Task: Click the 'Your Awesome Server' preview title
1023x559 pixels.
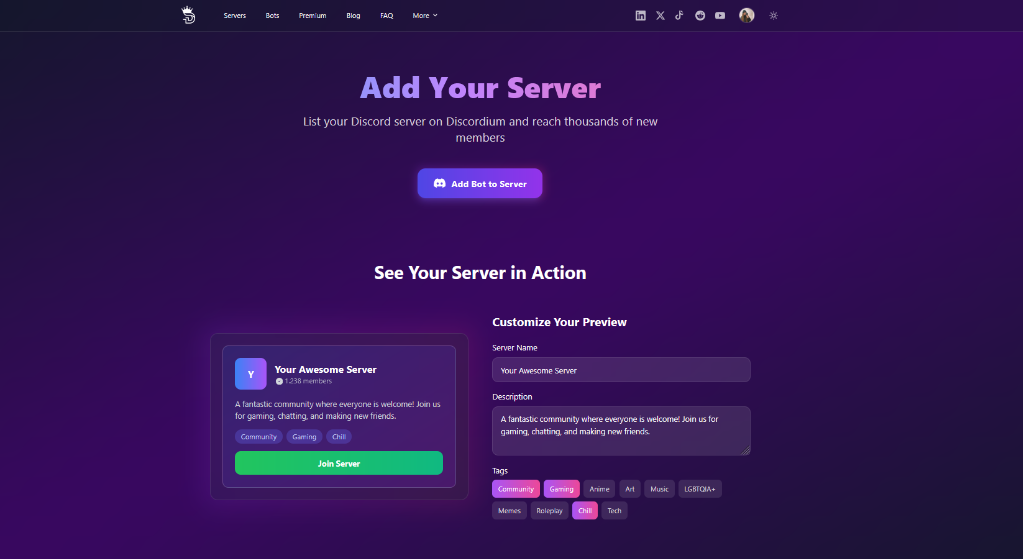Action: (326, 369)
